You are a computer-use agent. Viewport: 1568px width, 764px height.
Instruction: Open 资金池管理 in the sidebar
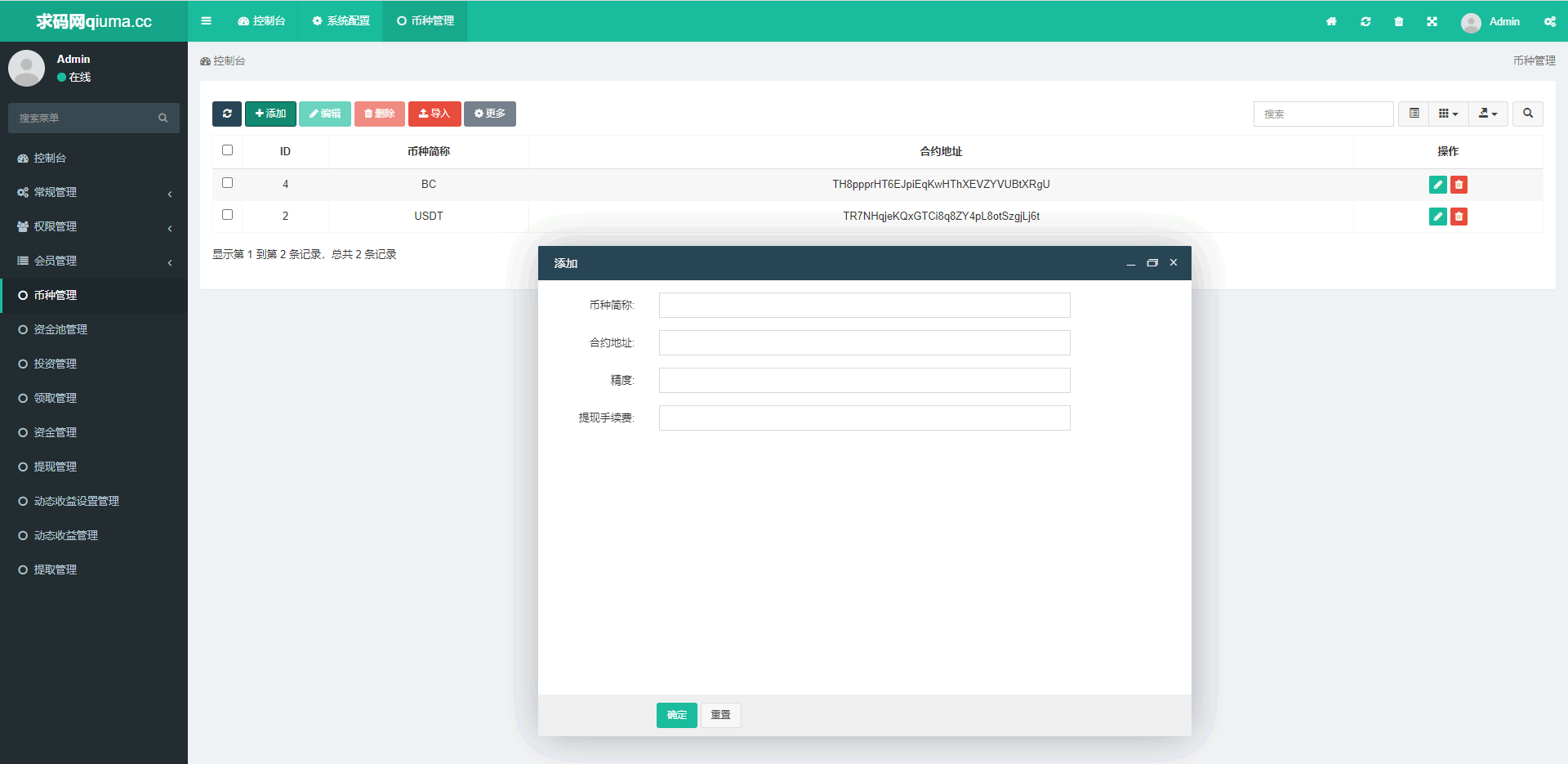(60, 329)
